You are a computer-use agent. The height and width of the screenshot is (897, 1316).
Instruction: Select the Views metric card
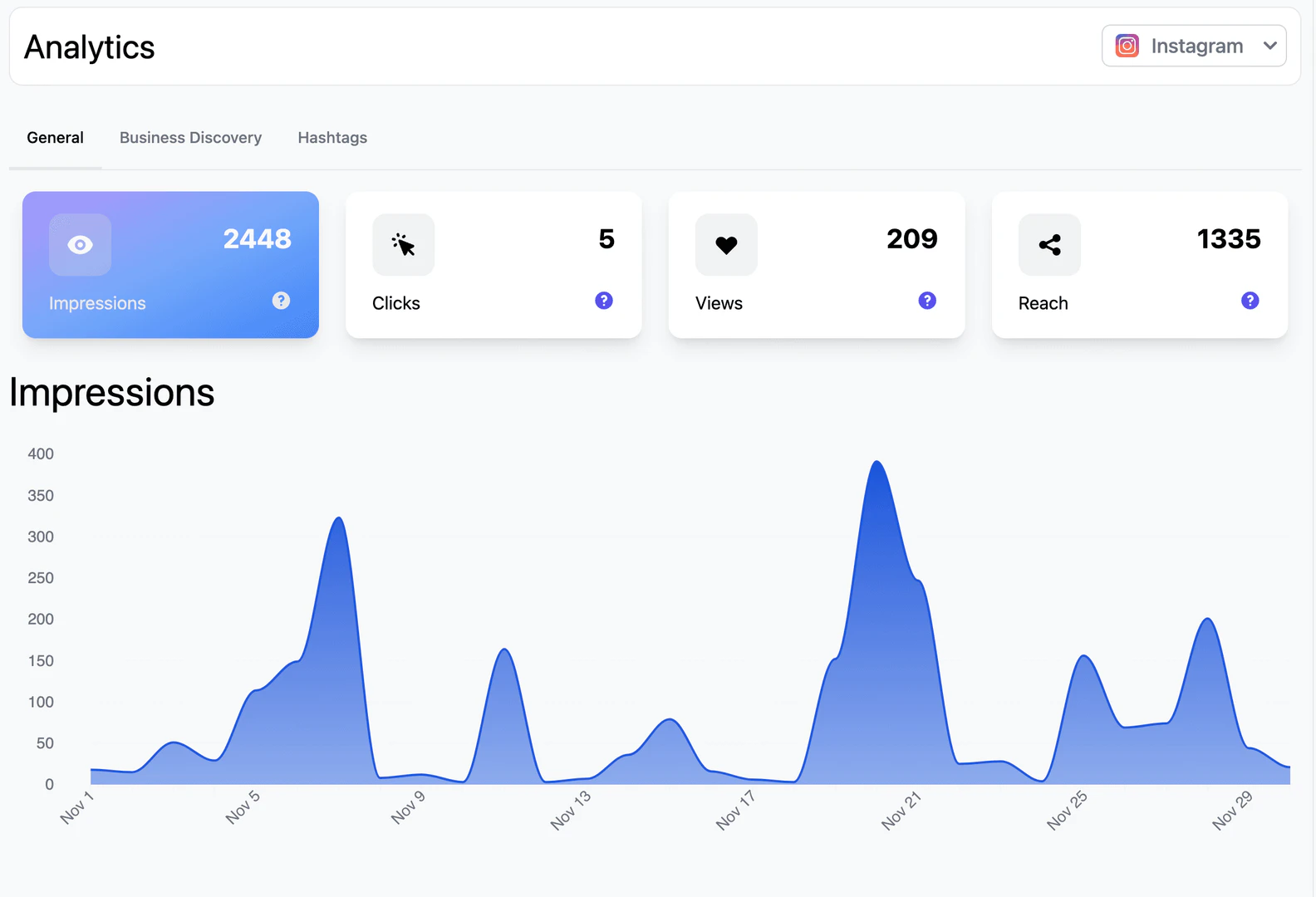(817, 265)
